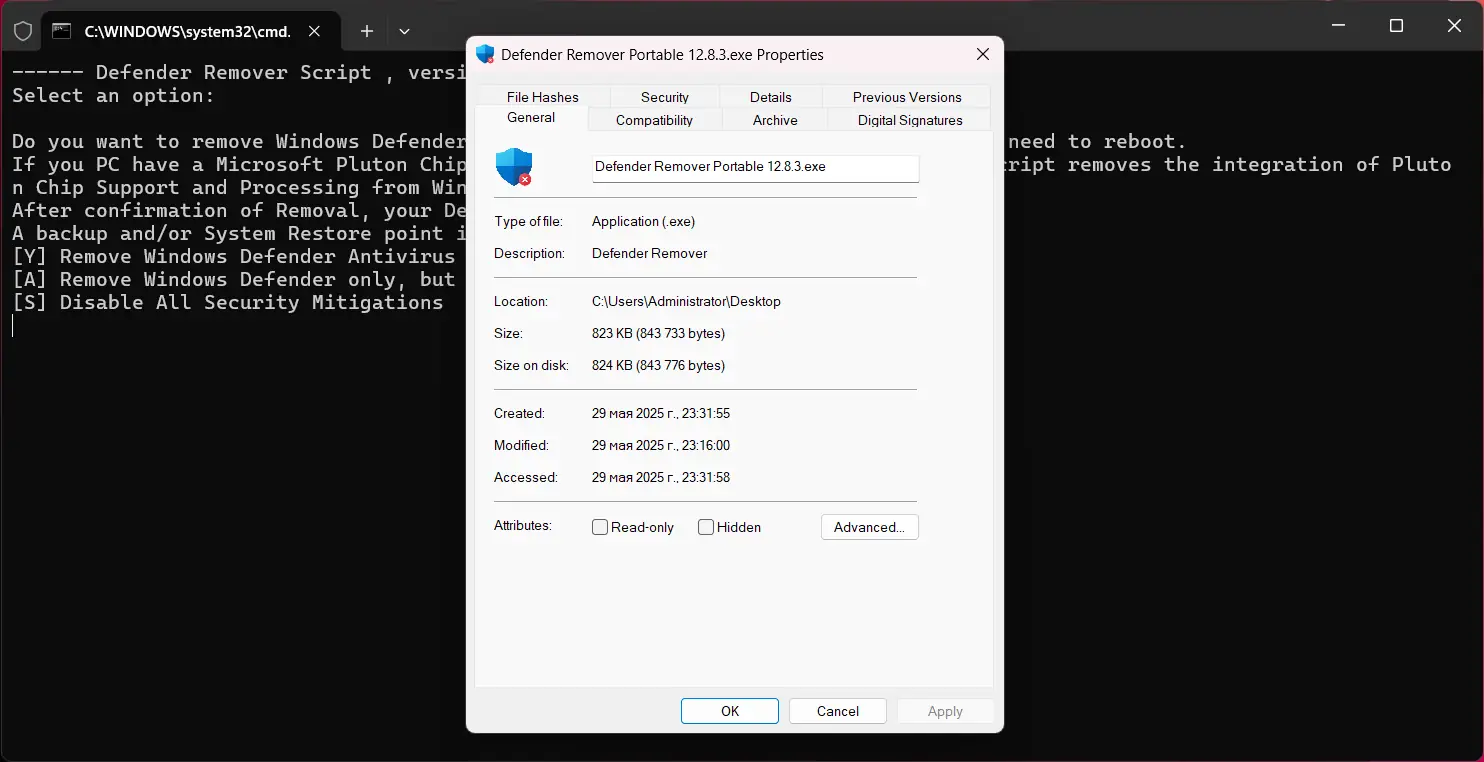Click the Modified date value
The image size is (1484, 762).
tap(661, 445)
